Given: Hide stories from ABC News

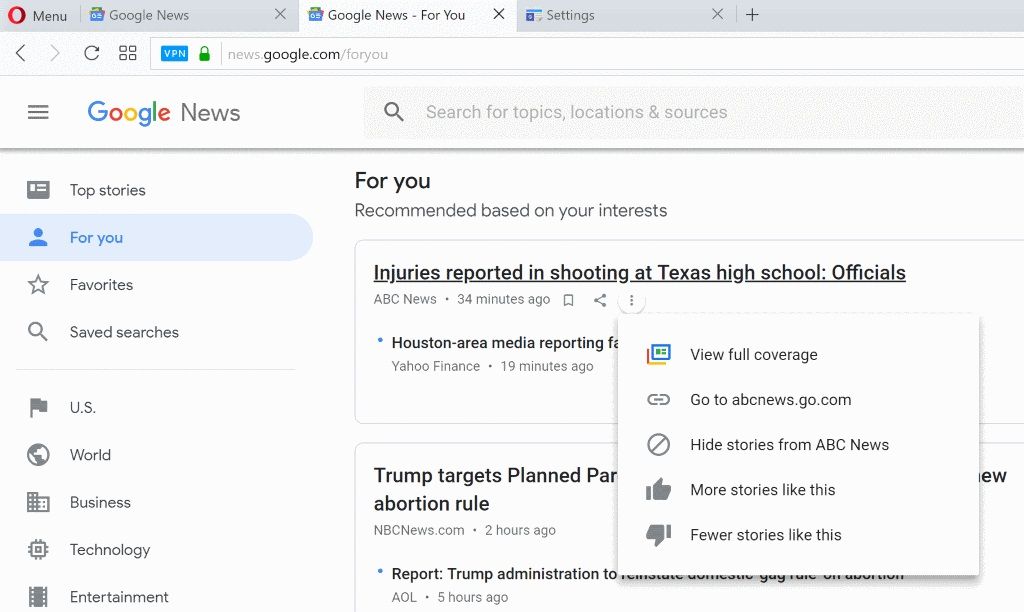Looking at the screenshot, I should click(x=789, y=445).
